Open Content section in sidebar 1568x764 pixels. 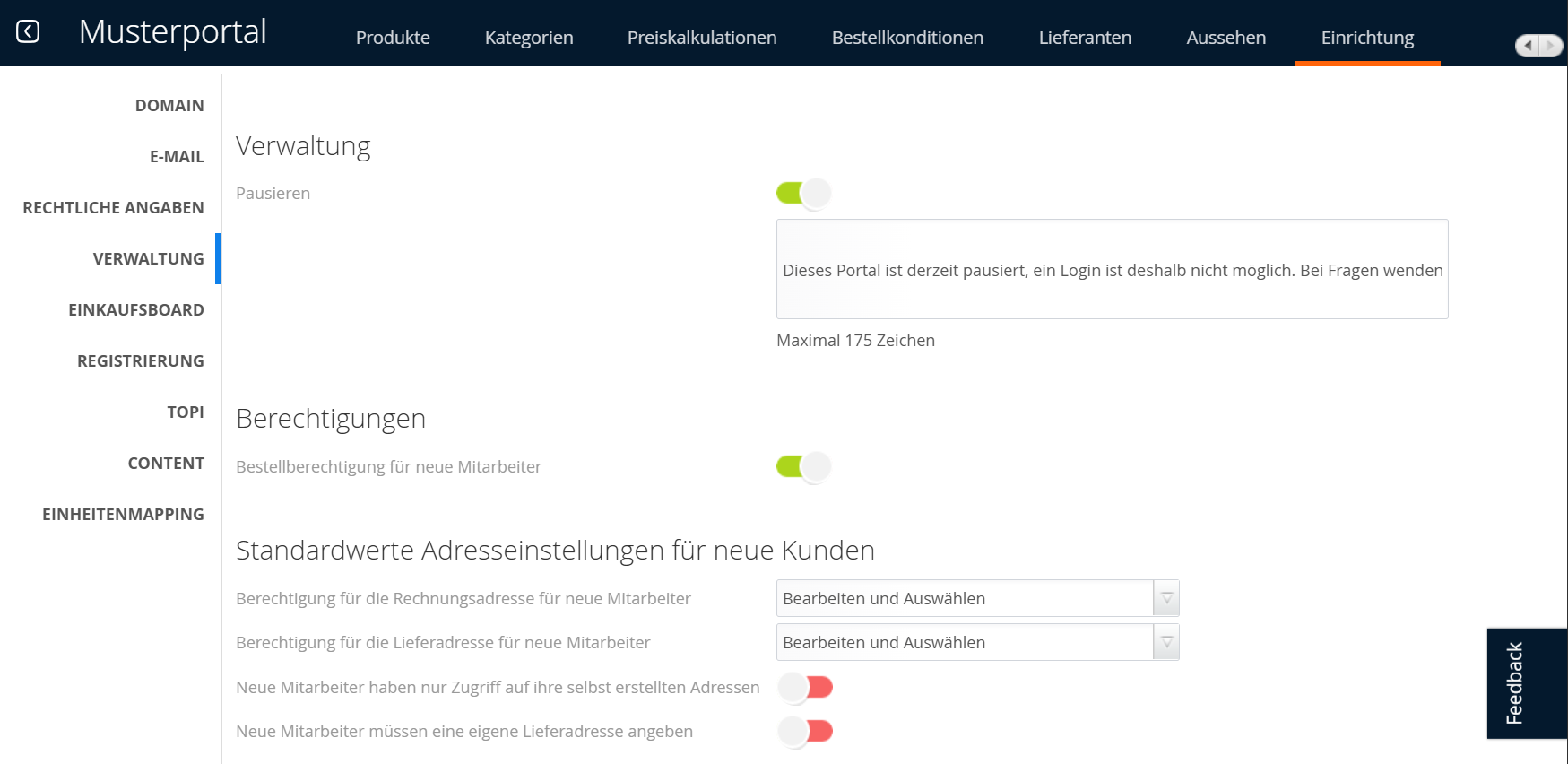pyautogui.click(x=166, y=464)
